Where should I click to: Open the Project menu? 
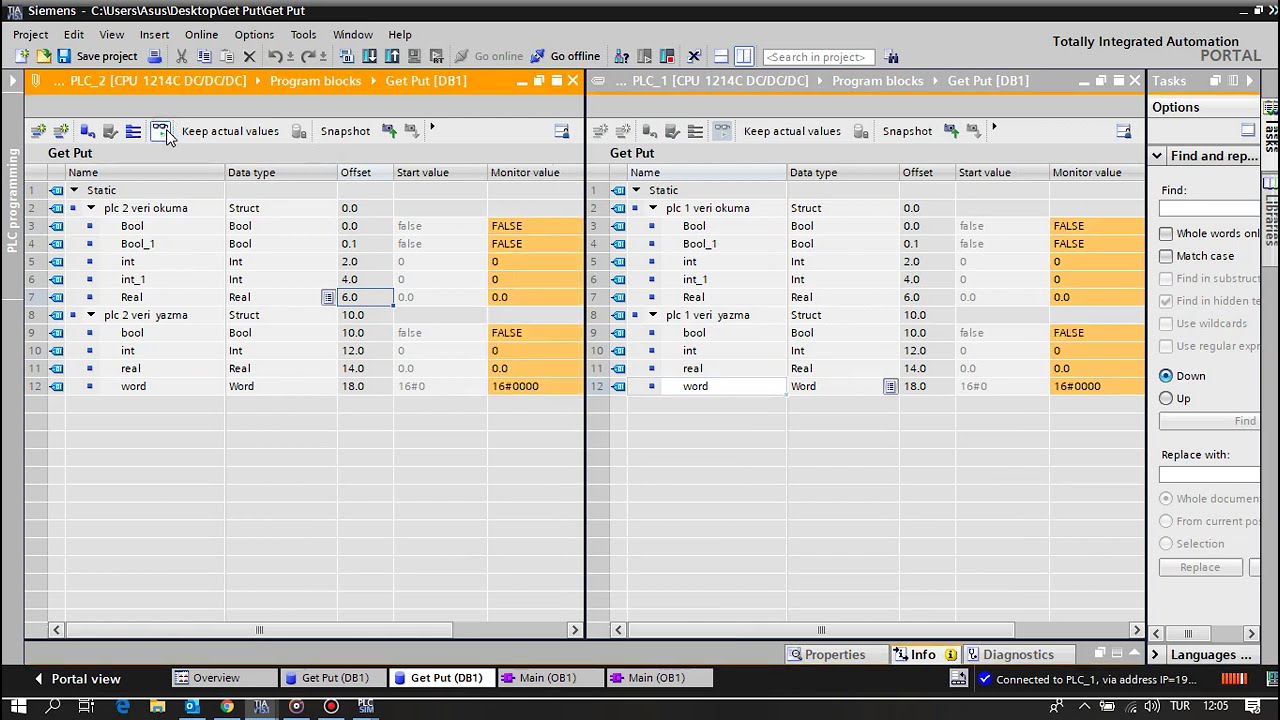pos(30,34)
